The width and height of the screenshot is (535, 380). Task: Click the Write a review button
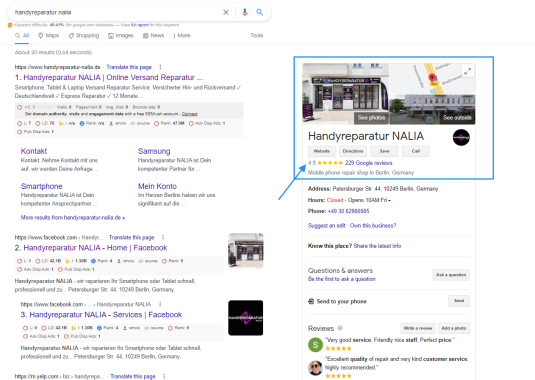click(418, 328)
